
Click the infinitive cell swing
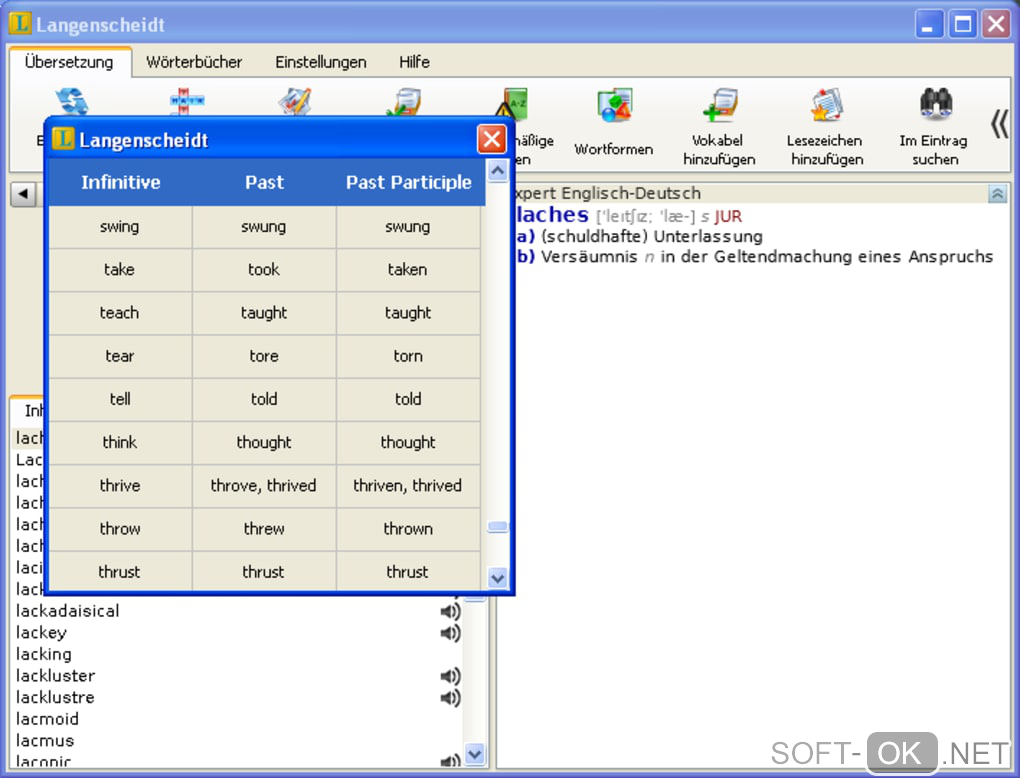(x=120, y=227)
